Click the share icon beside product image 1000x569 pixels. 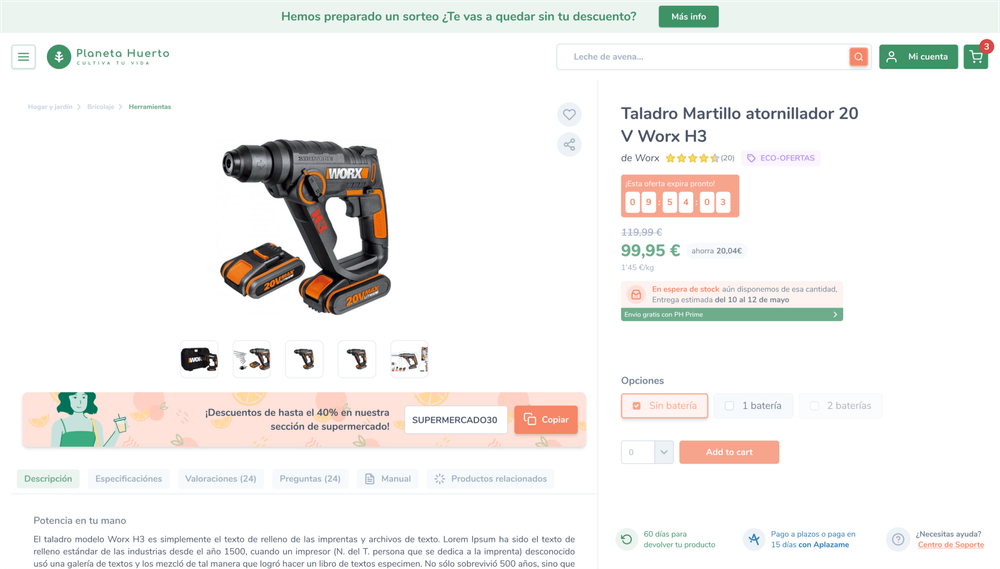pyautogui.click(x=570, y=145)
